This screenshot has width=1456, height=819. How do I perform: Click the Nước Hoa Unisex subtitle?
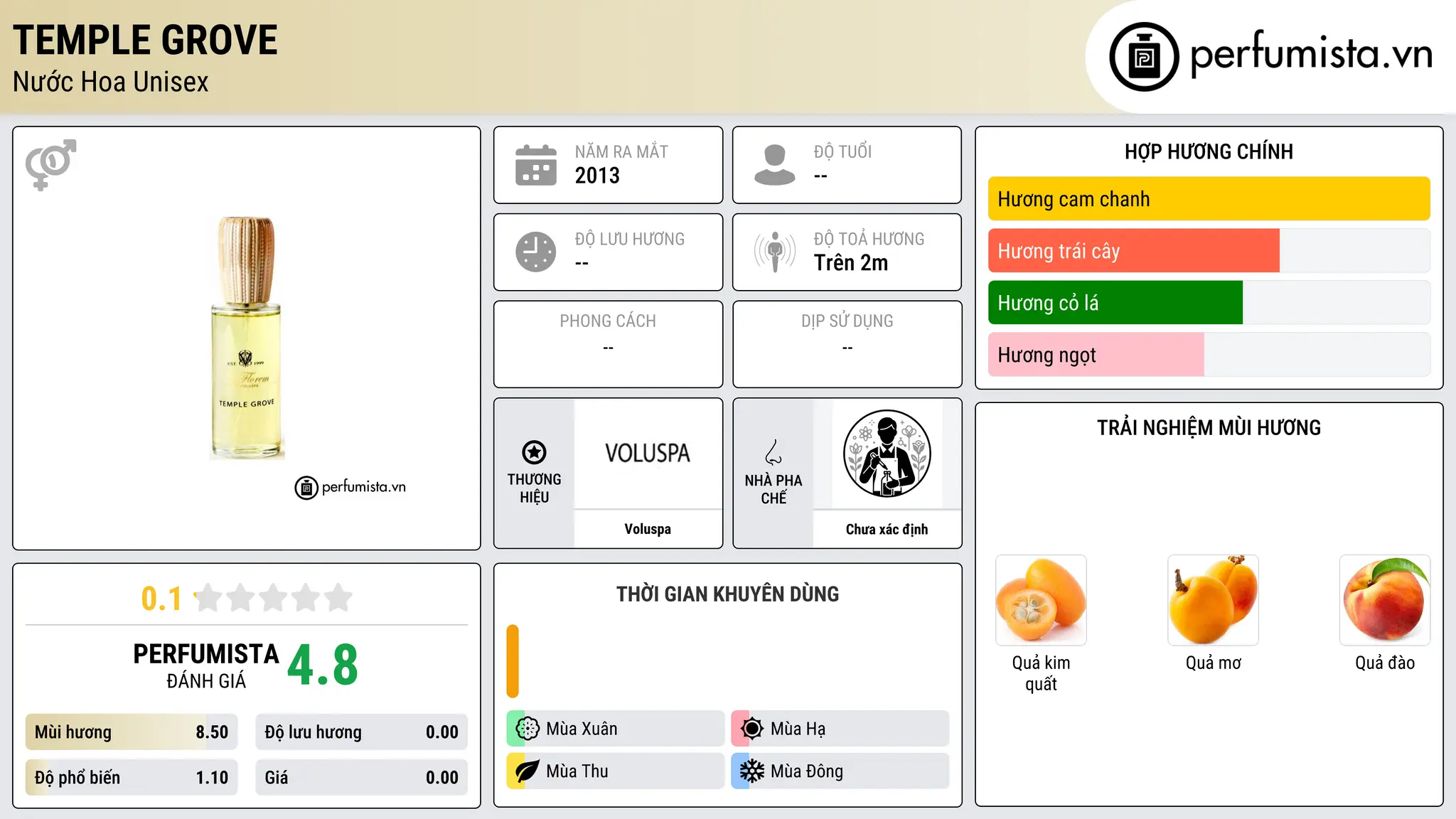(111, 82)
